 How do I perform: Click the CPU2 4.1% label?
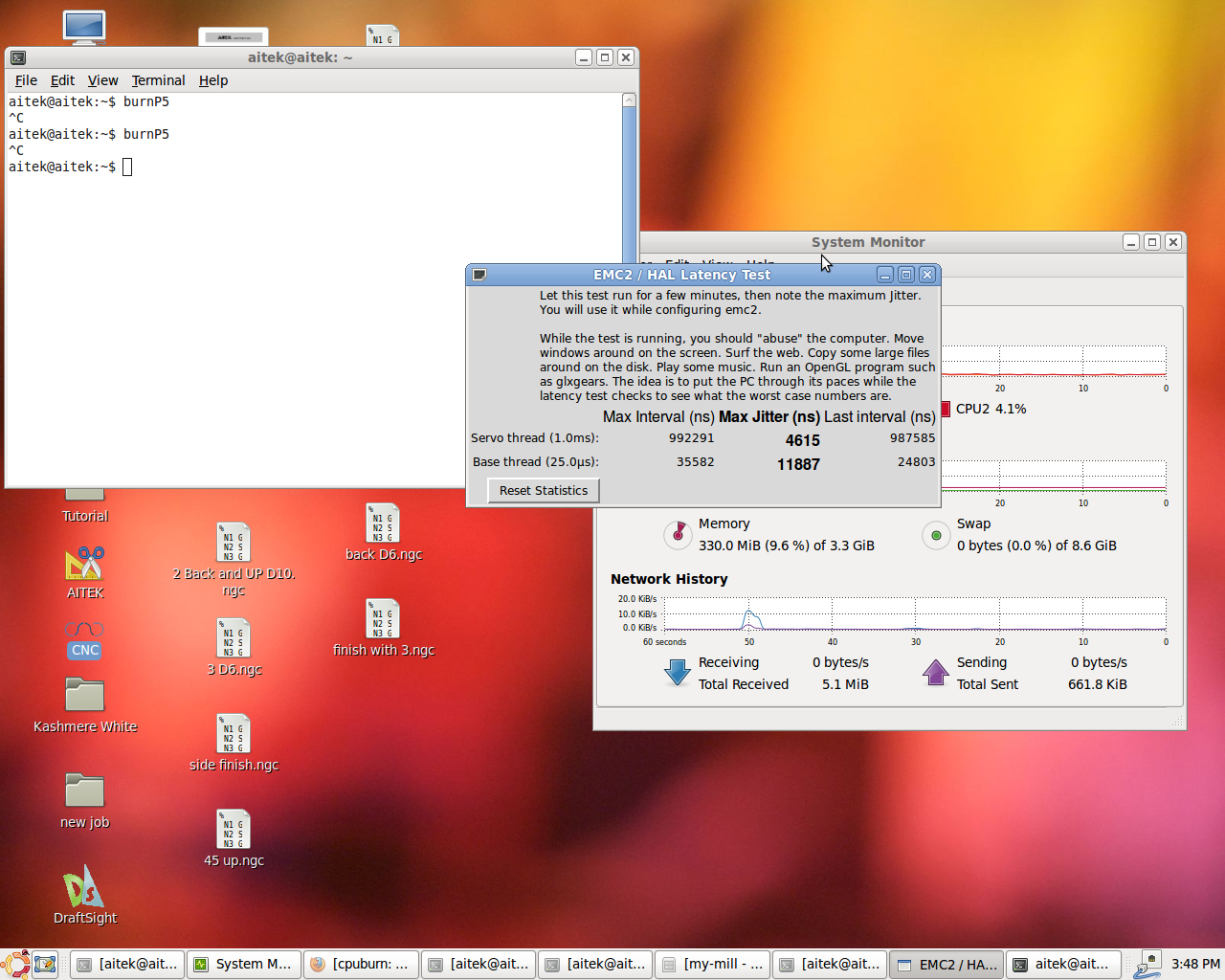tap(991, 409)
